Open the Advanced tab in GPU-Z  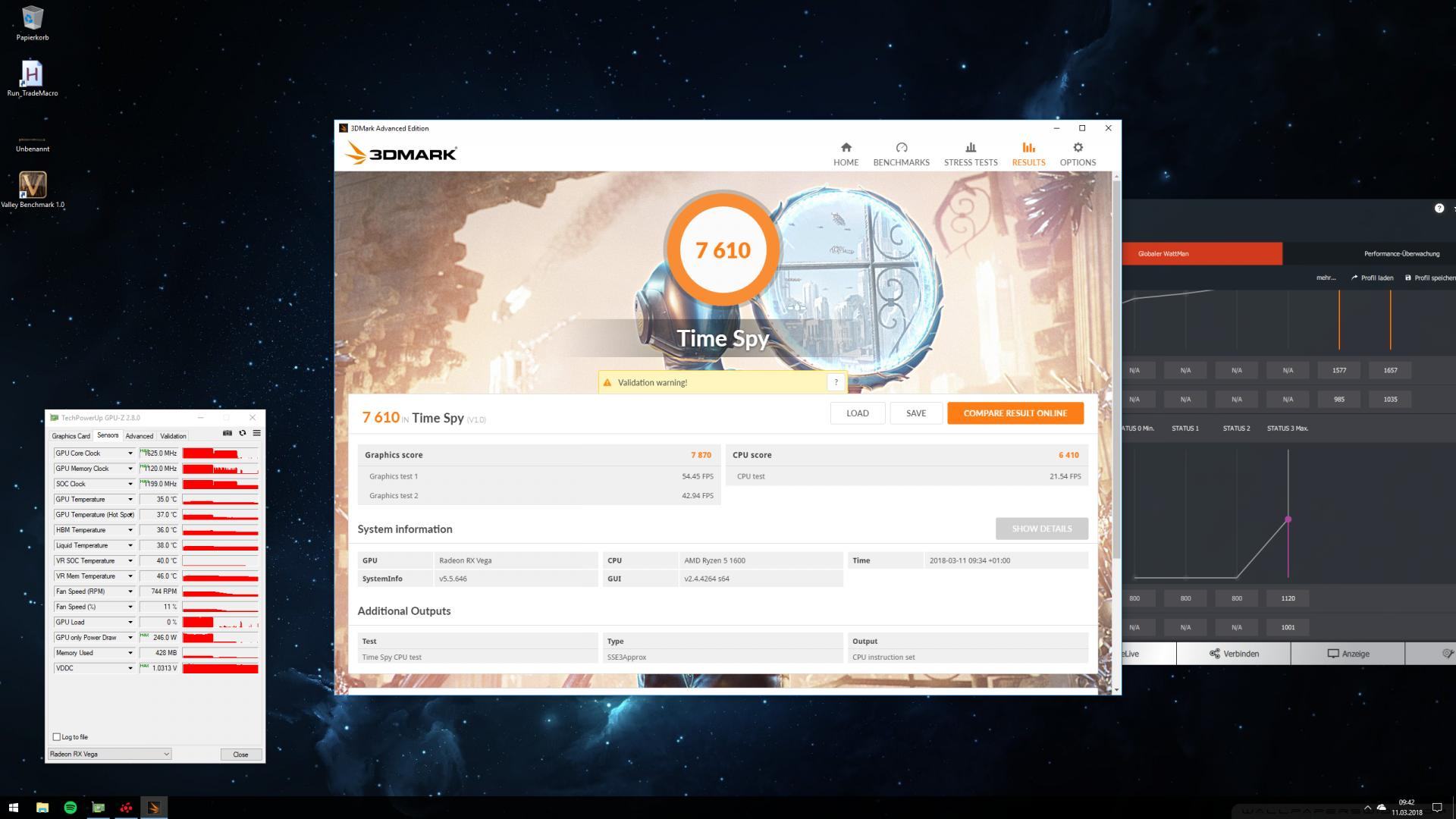139,436
